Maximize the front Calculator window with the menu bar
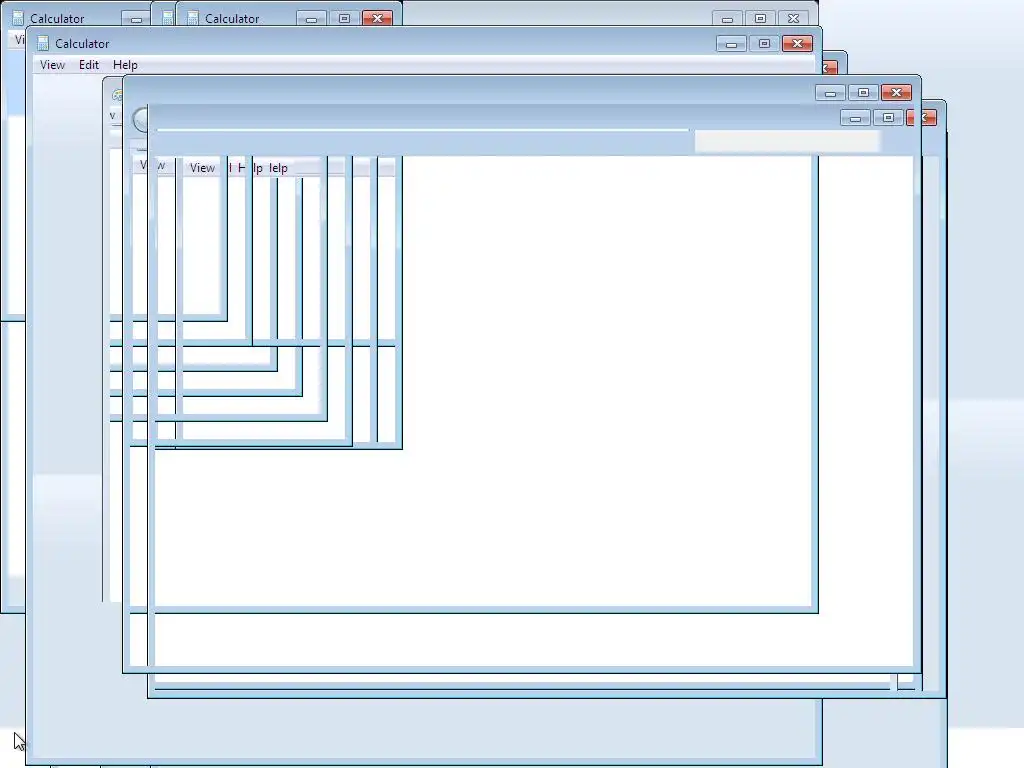The width and height of the screenshot is (1024, 768). (764, 44)
